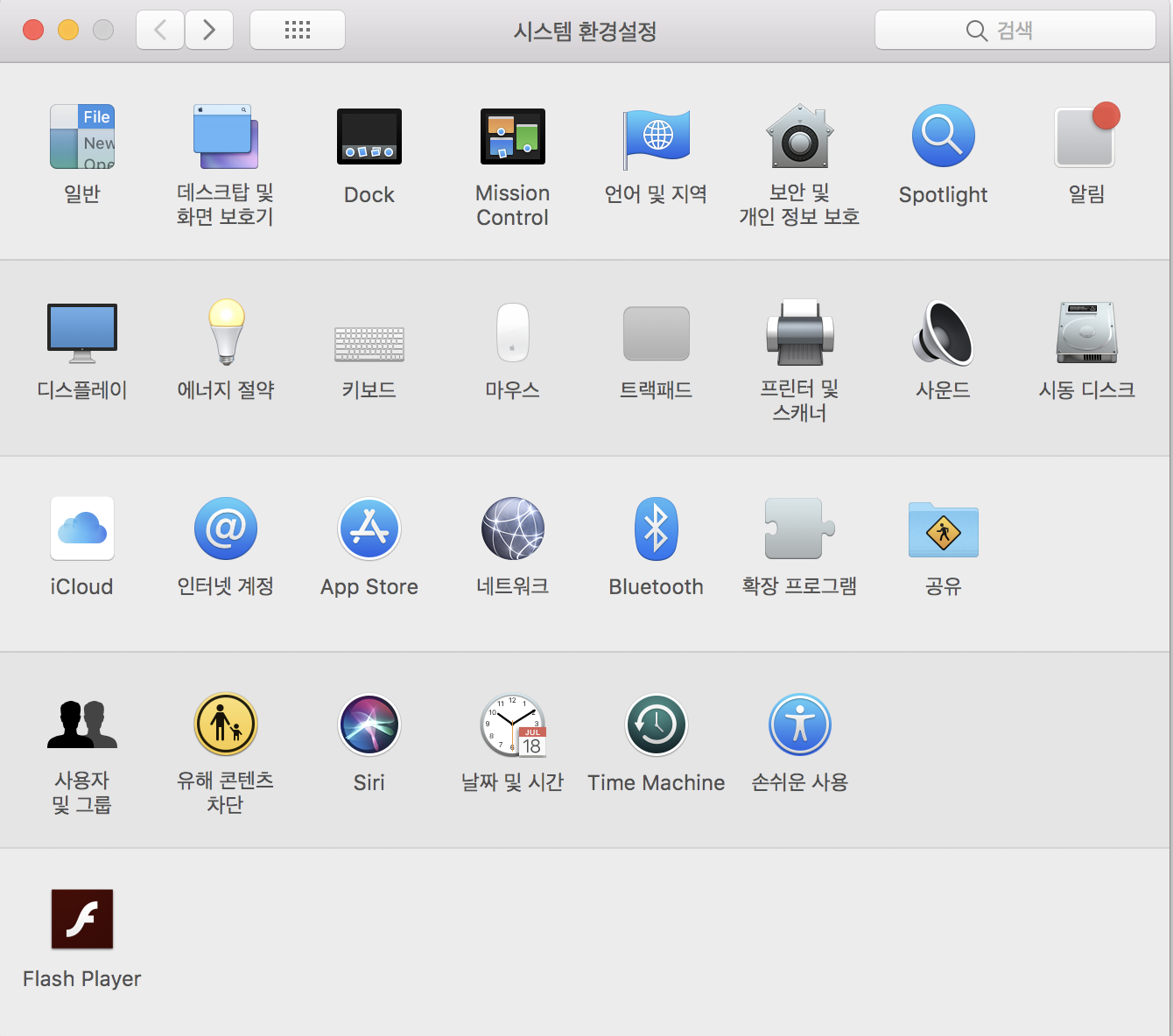Open 디스플레이 preferences

[x=82, y=333]
